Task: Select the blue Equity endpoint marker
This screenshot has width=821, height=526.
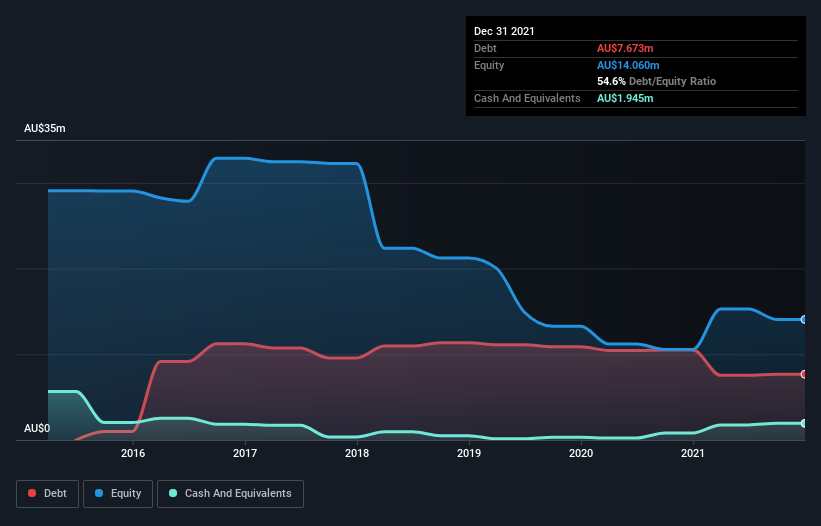Action: click(x=804, y=319)
